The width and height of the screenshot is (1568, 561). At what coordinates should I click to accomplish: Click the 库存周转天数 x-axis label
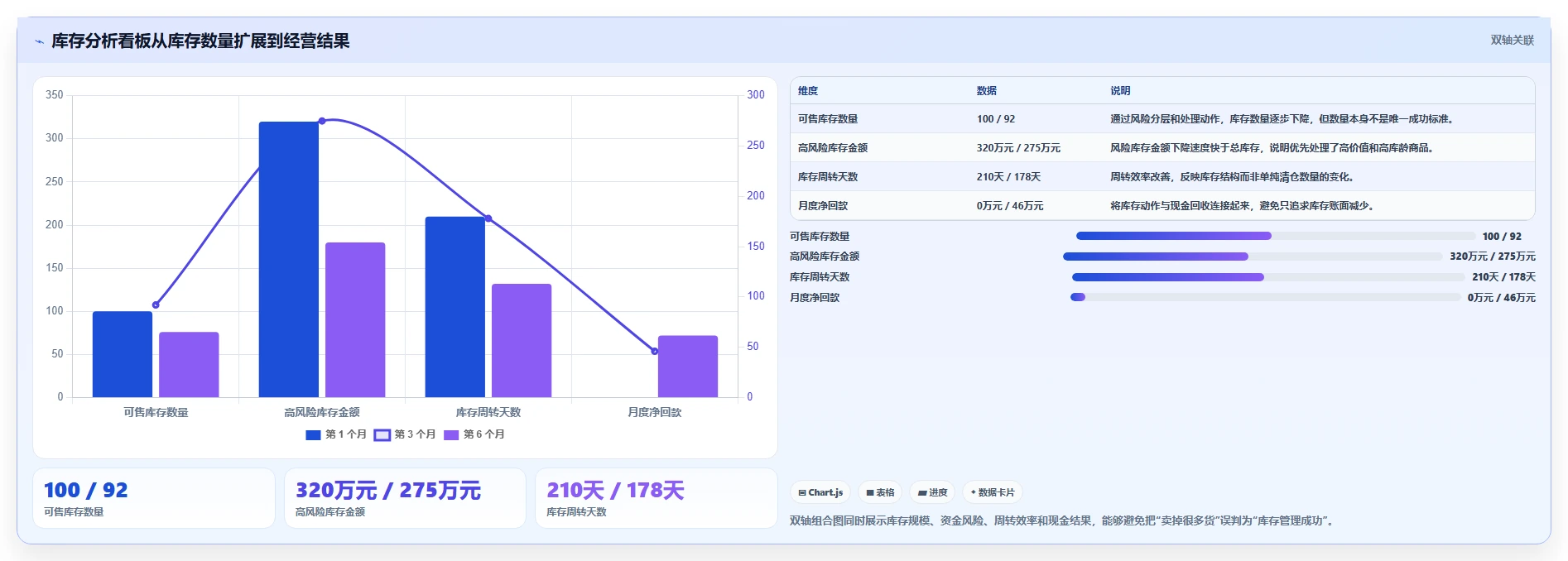(488, 412)
